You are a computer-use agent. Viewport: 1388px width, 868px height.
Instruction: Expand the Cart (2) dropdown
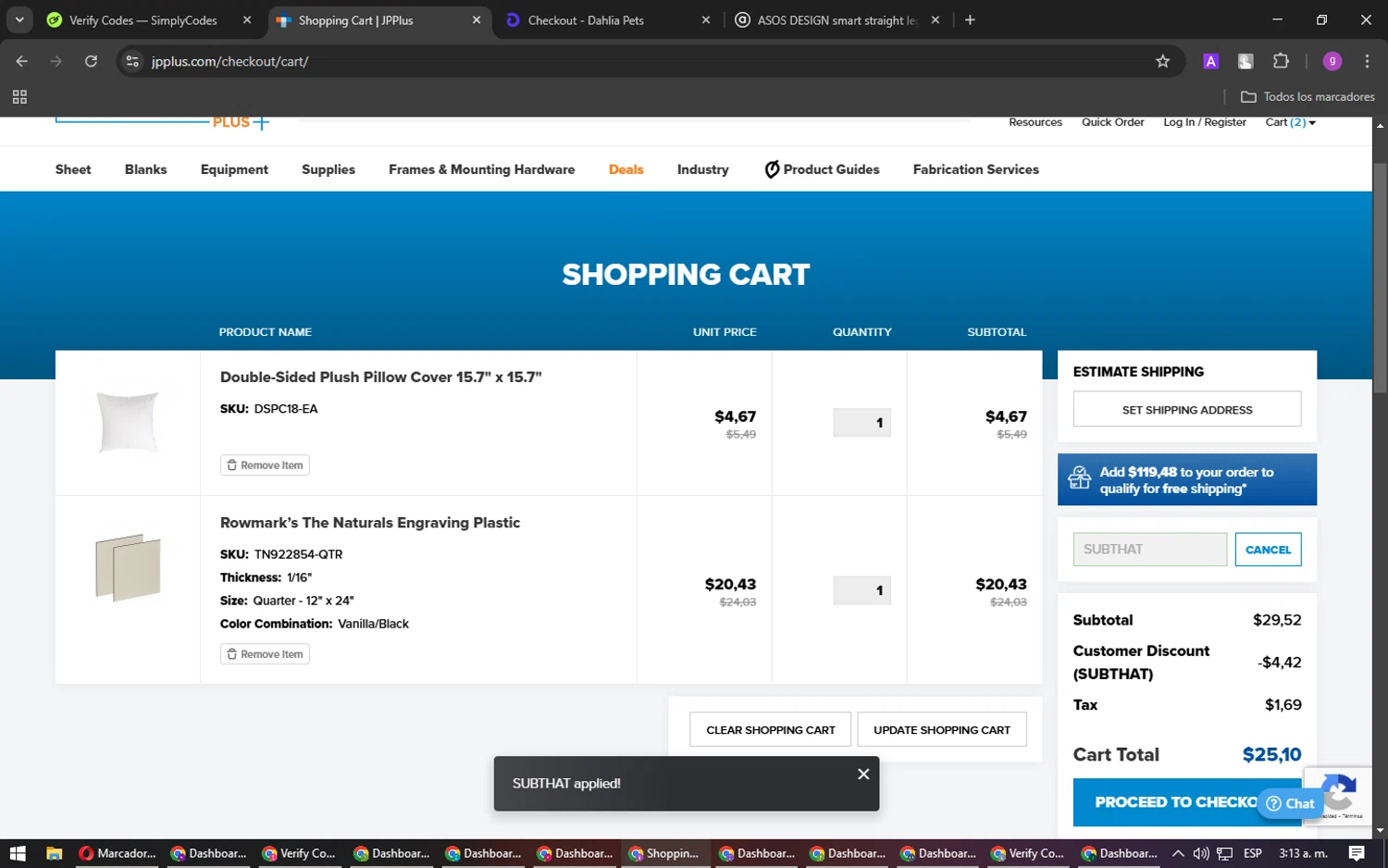[1291, 122]
